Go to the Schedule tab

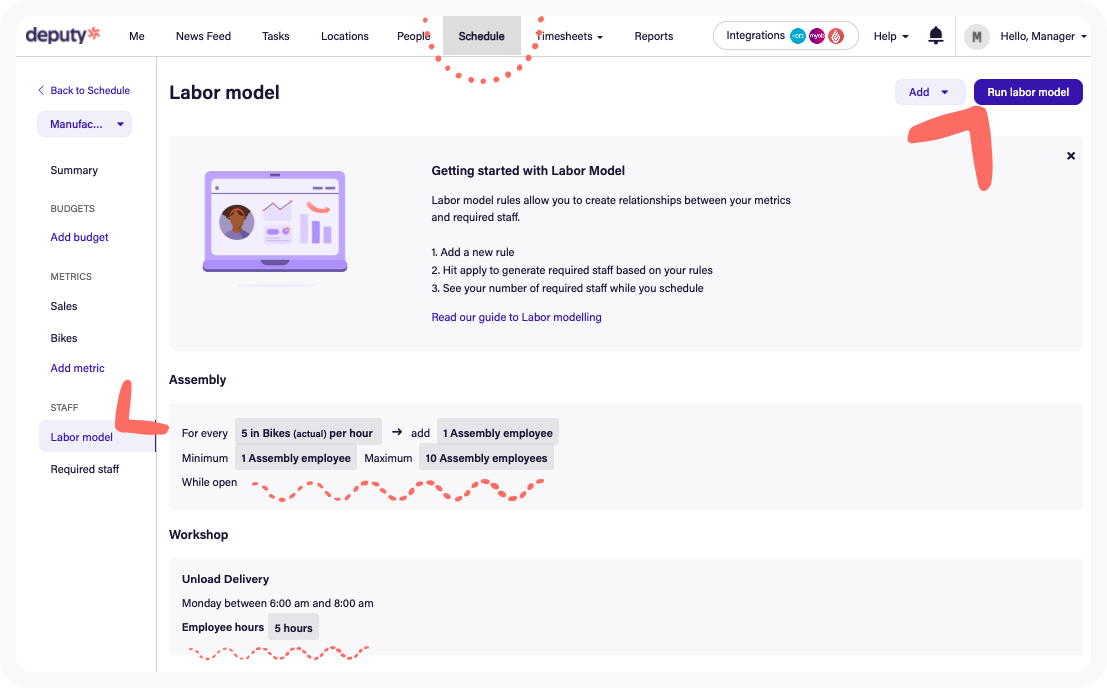(x=481, y=37)
